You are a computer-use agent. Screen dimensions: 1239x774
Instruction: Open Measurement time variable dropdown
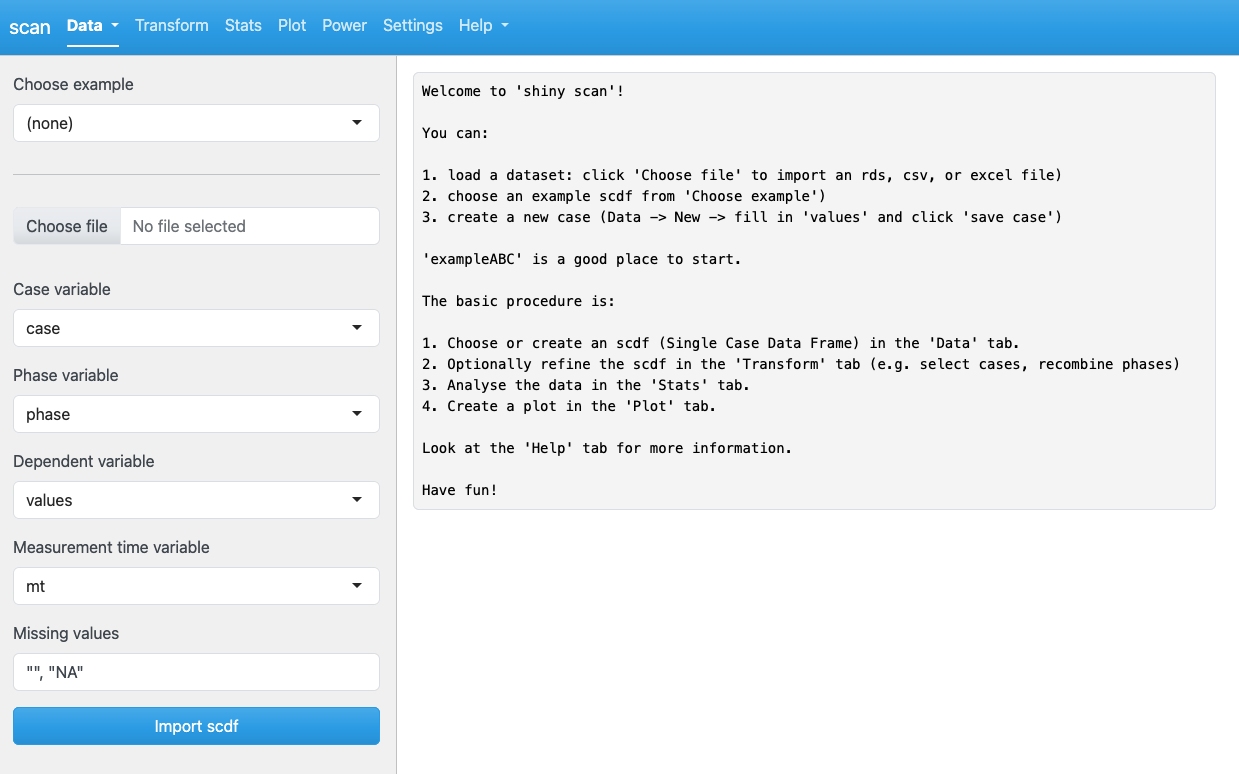[x=196, y=586]
